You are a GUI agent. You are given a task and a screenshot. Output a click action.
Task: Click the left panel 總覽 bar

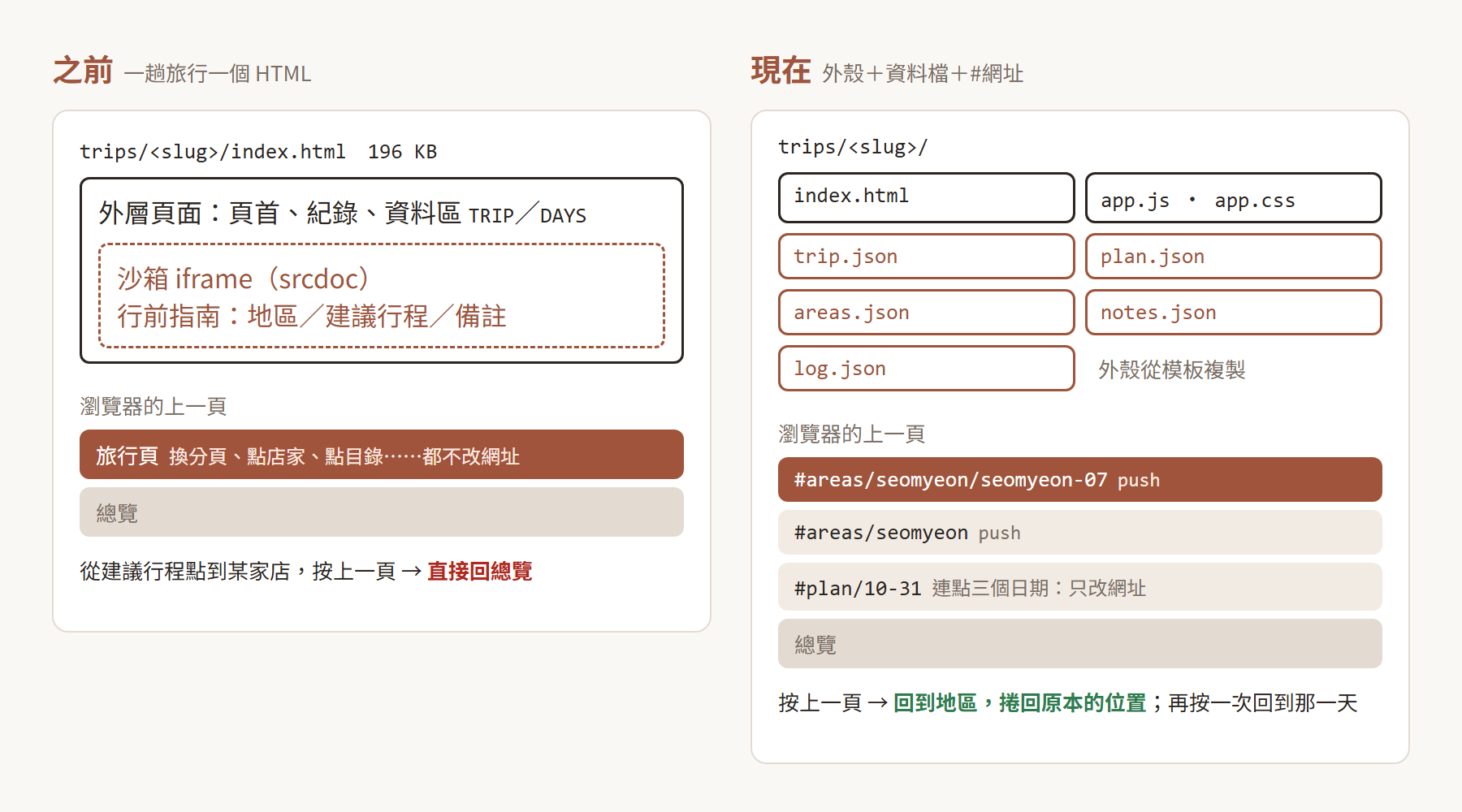point(382,512)
